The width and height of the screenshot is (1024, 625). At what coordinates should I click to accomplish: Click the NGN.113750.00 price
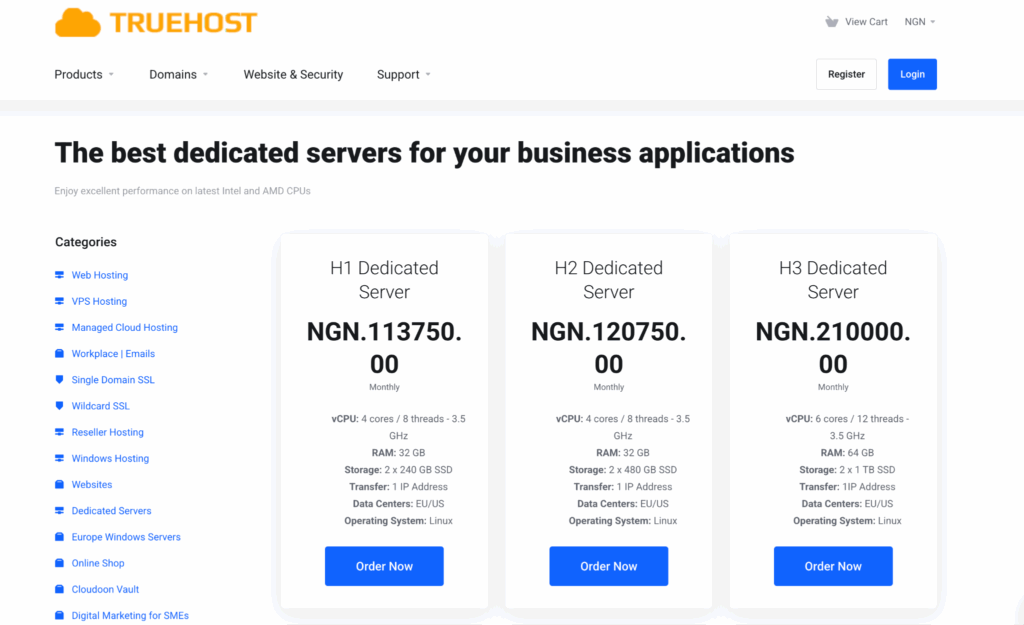(x=384, y=347)
